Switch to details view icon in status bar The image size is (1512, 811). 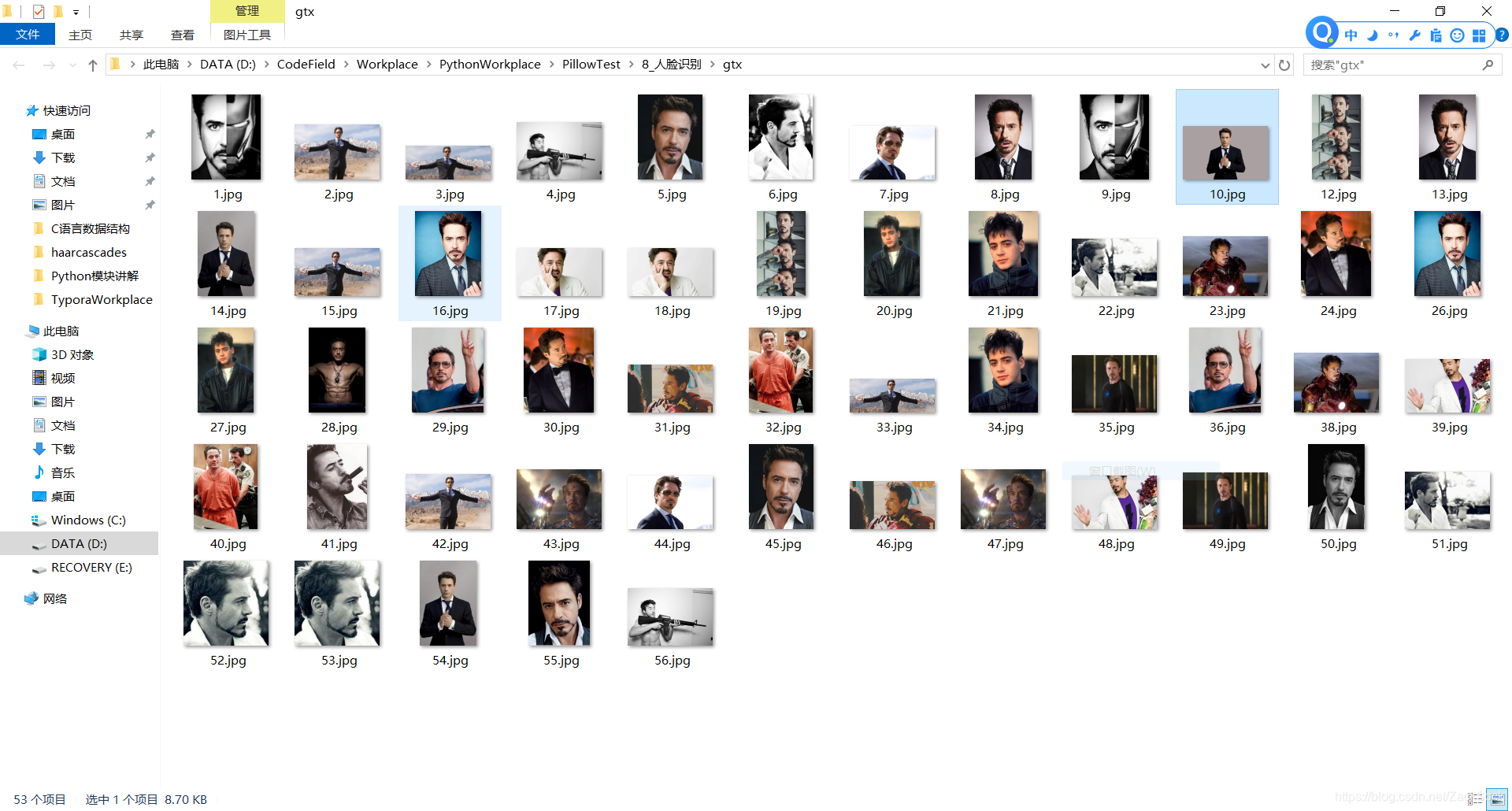click(x=1475, y=799)
